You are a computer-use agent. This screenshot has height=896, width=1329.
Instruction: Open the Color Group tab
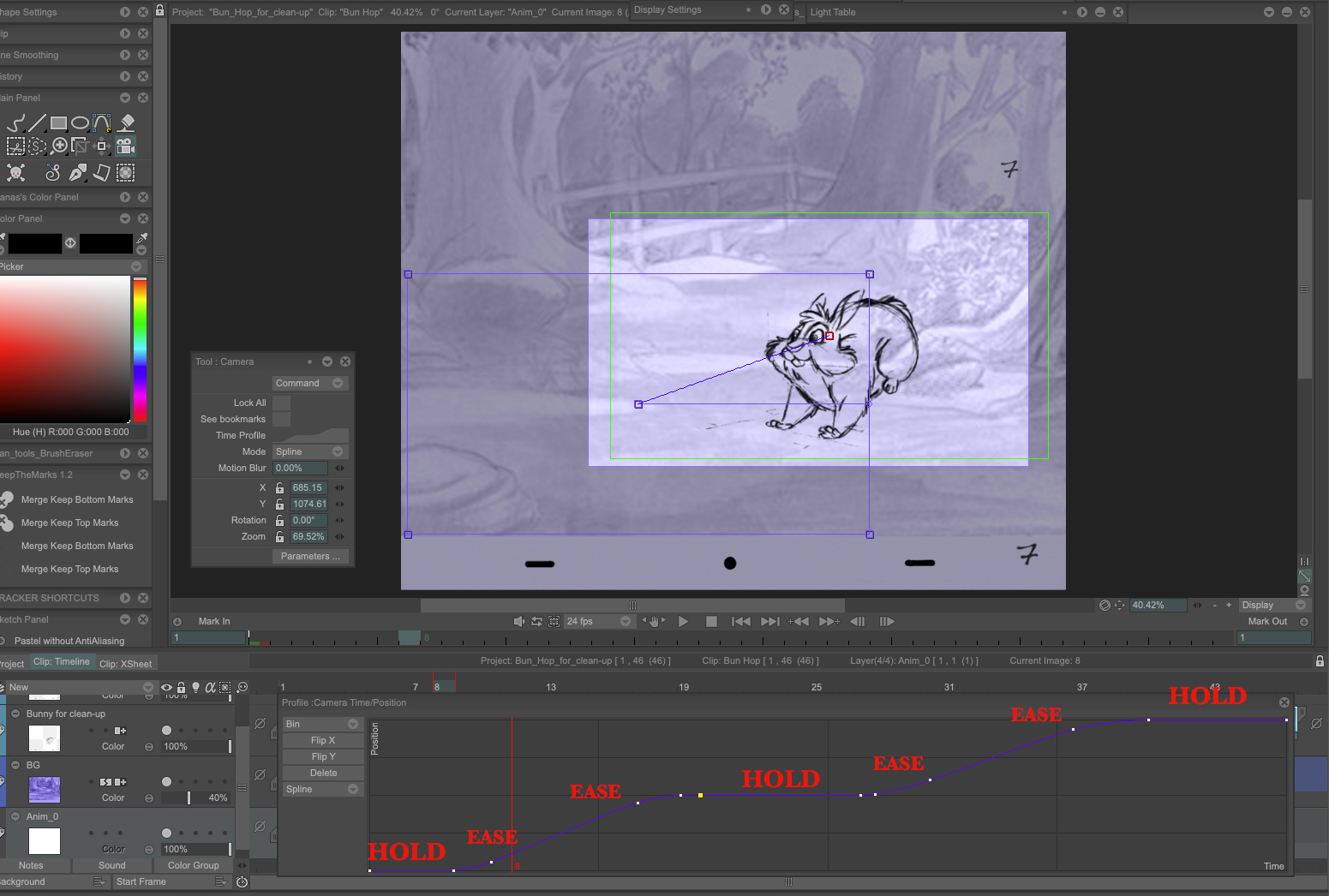click(194, 865)
